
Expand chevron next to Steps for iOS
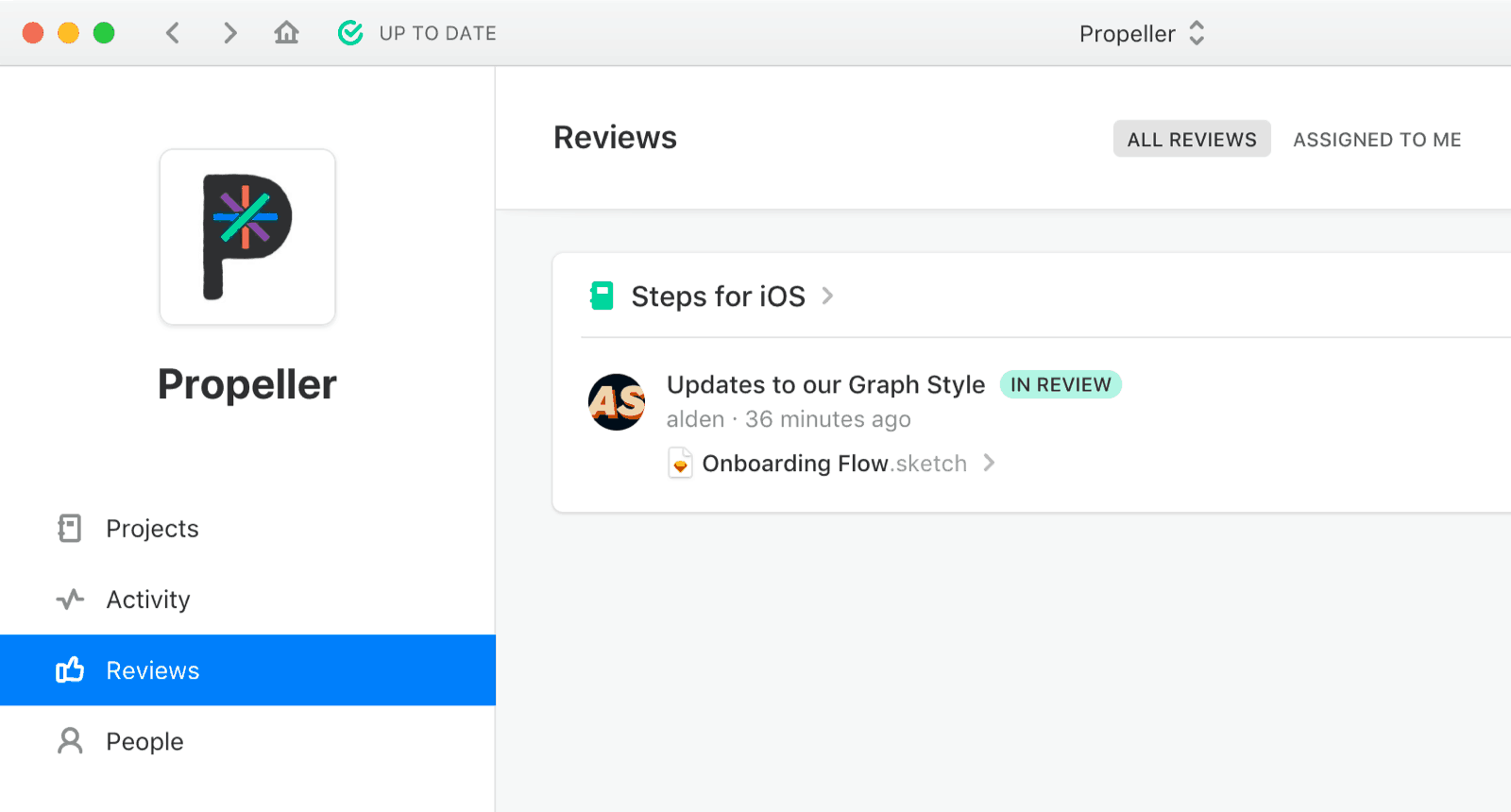click(x=827, y=296)
